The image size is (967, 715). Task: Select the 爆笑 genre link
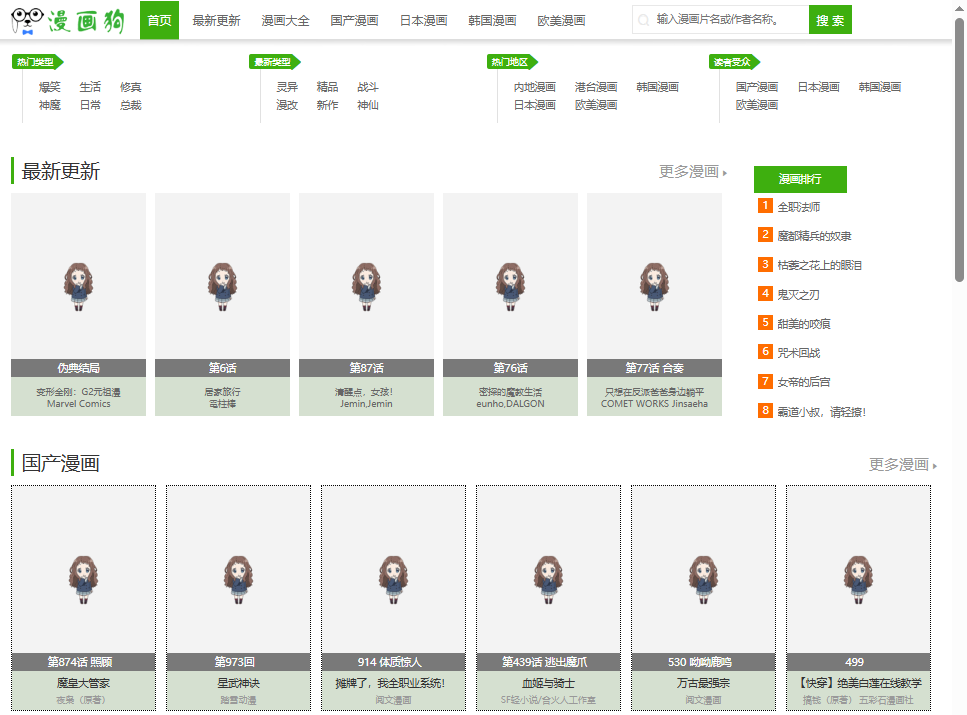coord(50,87)
